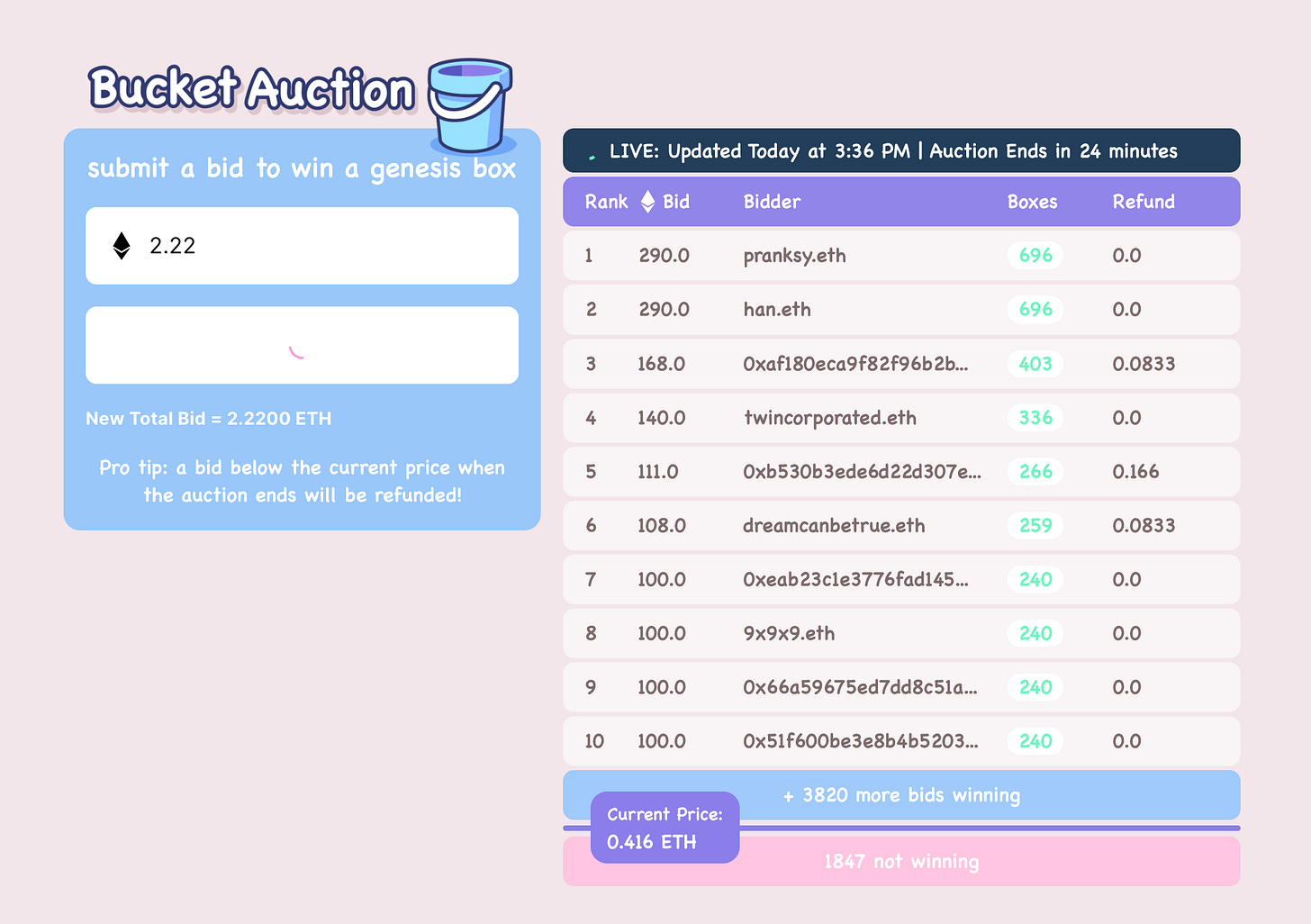Click the loading spinner submit button
This screenshot has width=1311, height=924.
[302, 345]
